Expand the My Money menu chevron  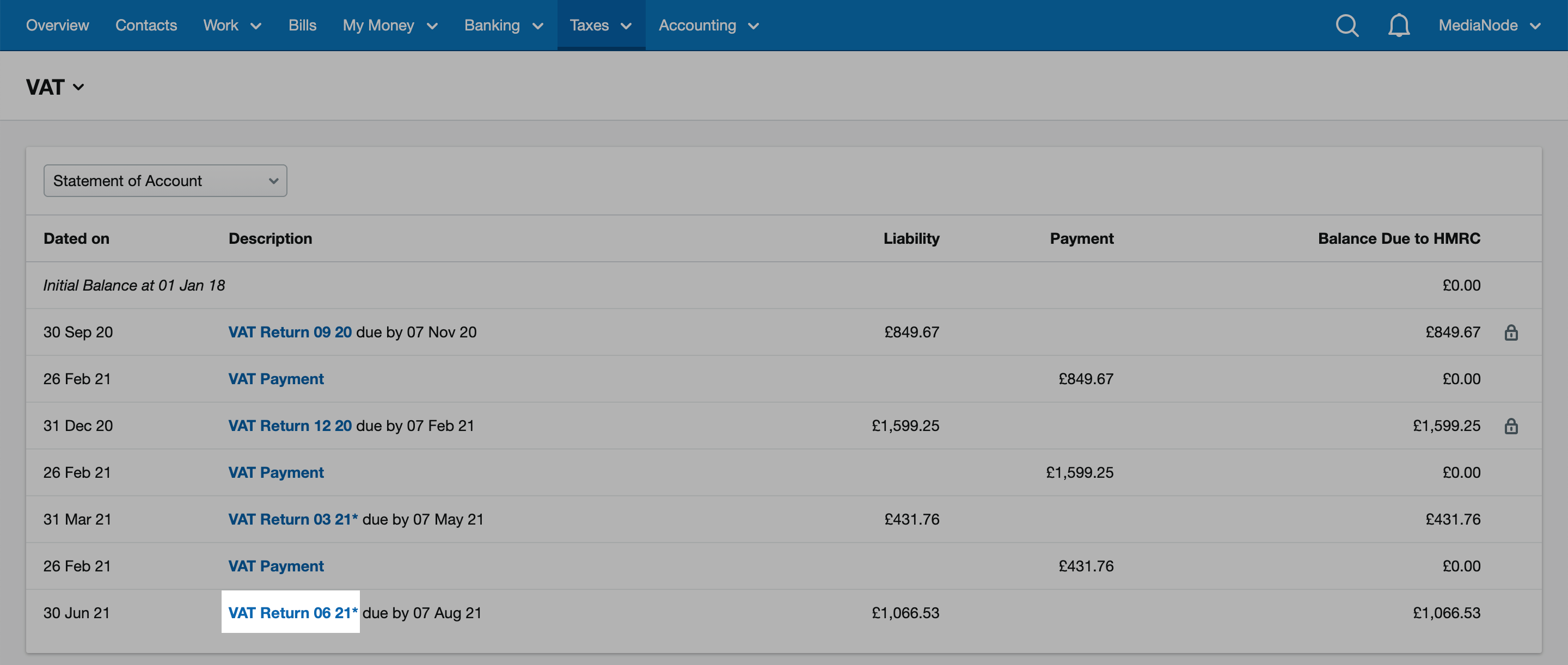432,26
